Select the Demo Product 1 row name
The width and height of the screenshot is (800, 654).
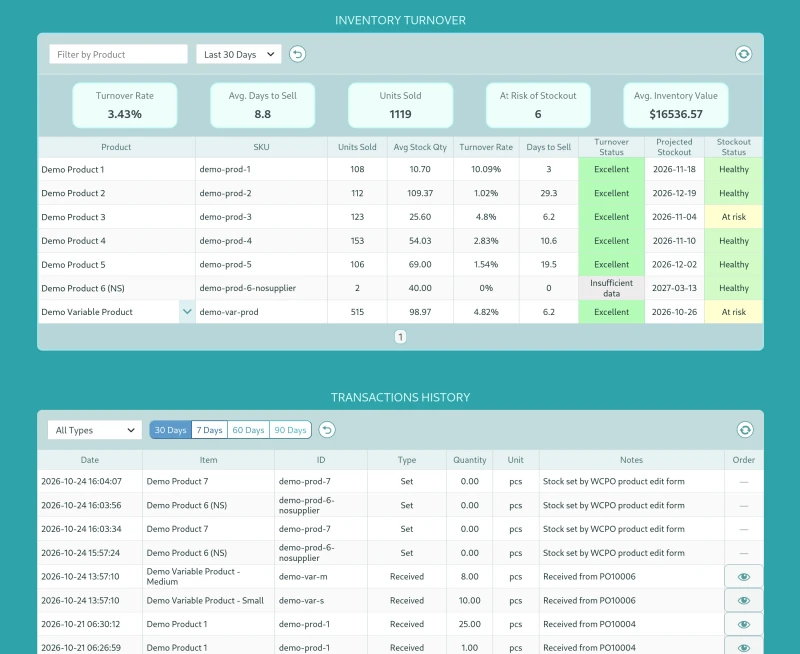click(72, 169)
